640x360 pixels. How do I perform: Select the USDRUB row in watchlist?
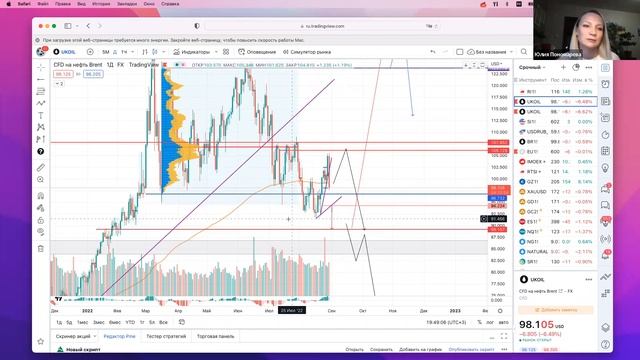[x=556, y=131]
